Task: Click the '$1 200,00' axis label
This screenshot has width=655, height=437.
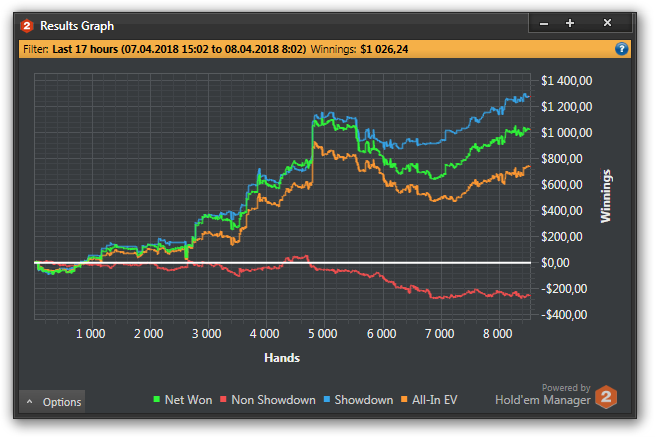Action: [x=566, y=107]
